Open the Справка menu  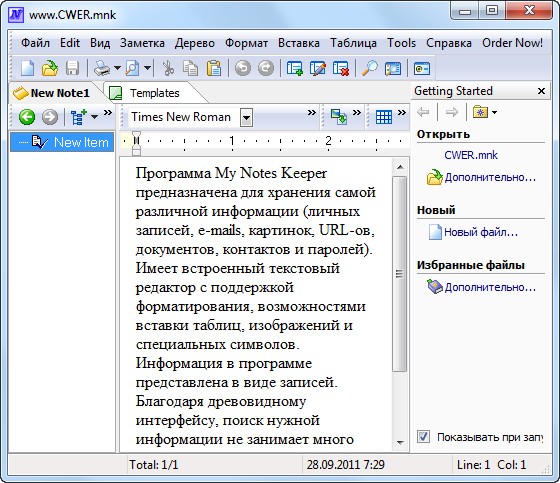pos(449,43)
